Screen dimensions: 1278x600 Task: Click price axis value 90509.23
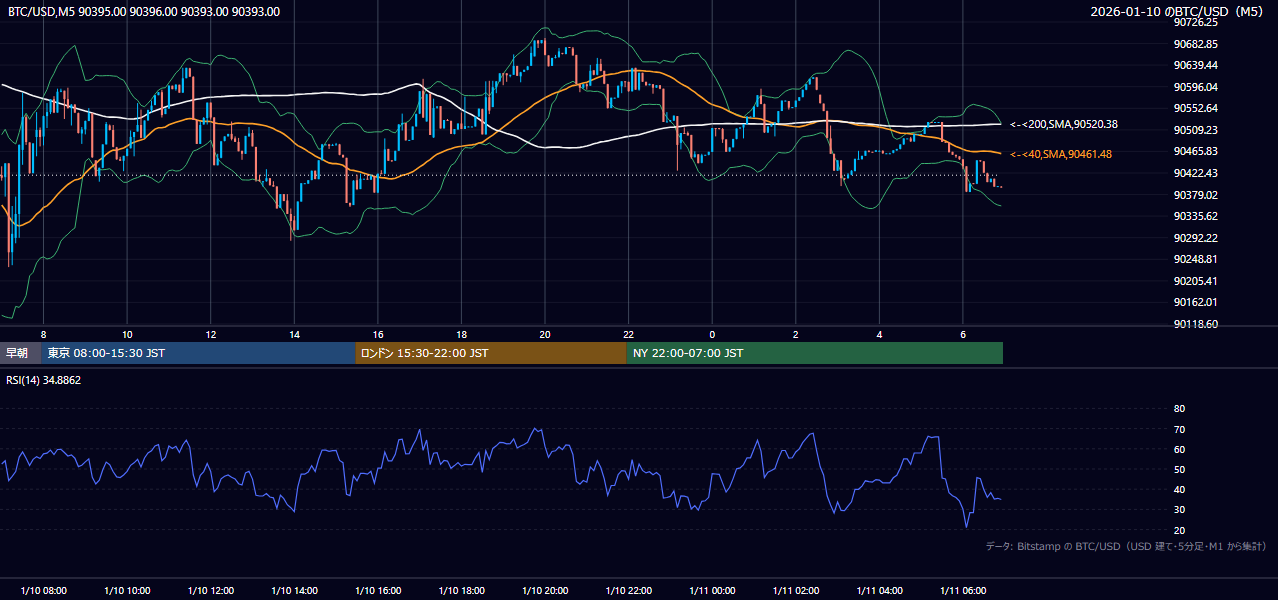click(x=1195, y=130)
